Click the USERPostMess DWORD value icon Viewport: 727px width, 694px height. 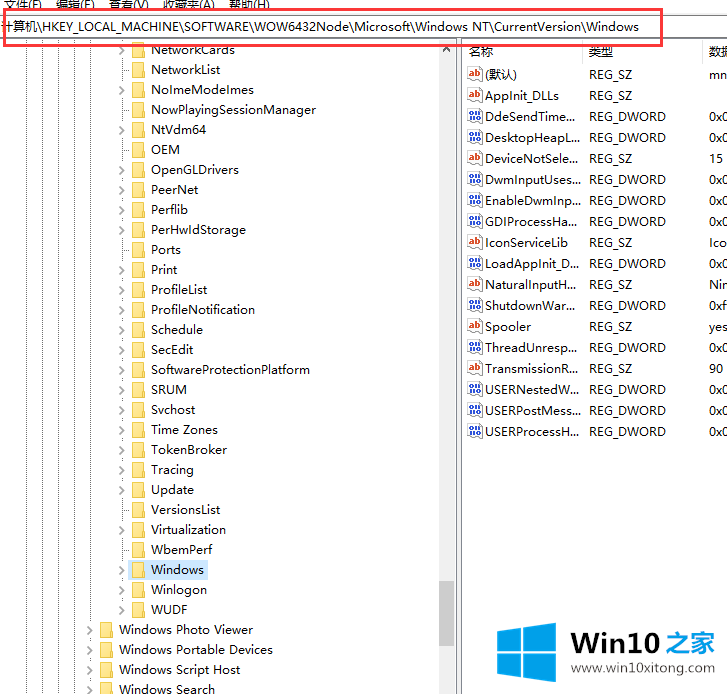pyautogui.click(x=475, y=410)
